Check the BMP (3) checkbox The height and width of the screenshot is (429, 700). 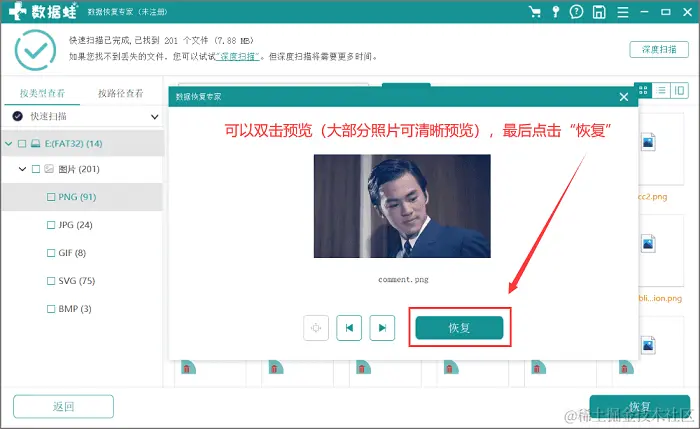[51, 308]
